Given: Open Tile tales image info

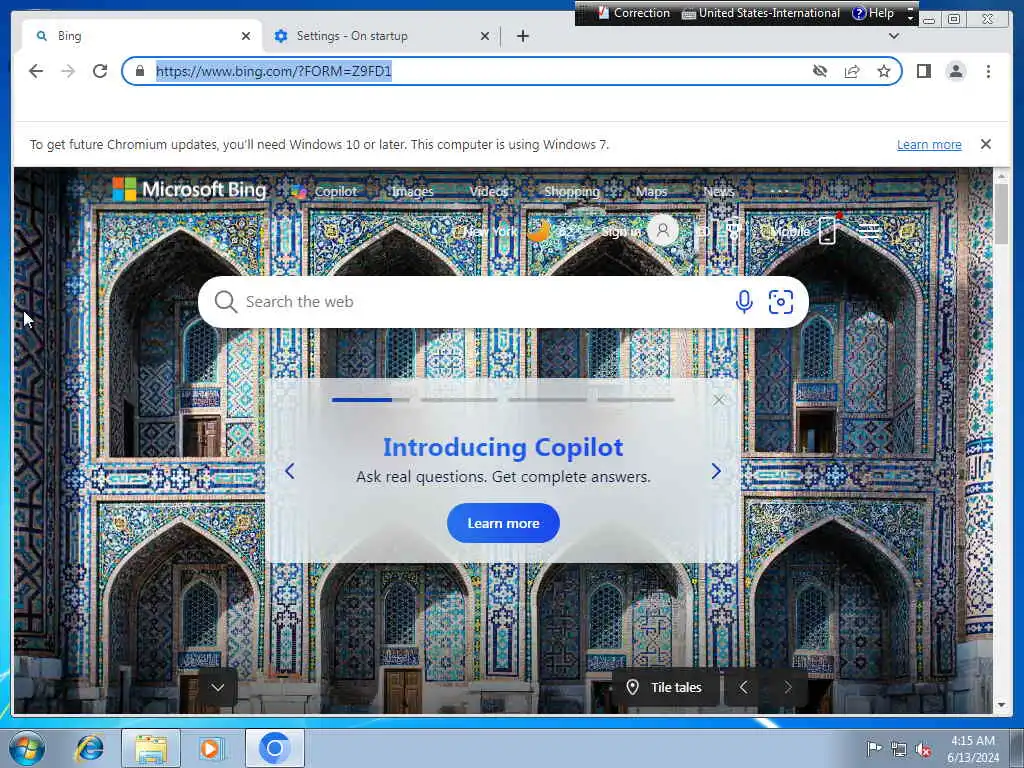Looking at the screenshot, I should (666, 687).
